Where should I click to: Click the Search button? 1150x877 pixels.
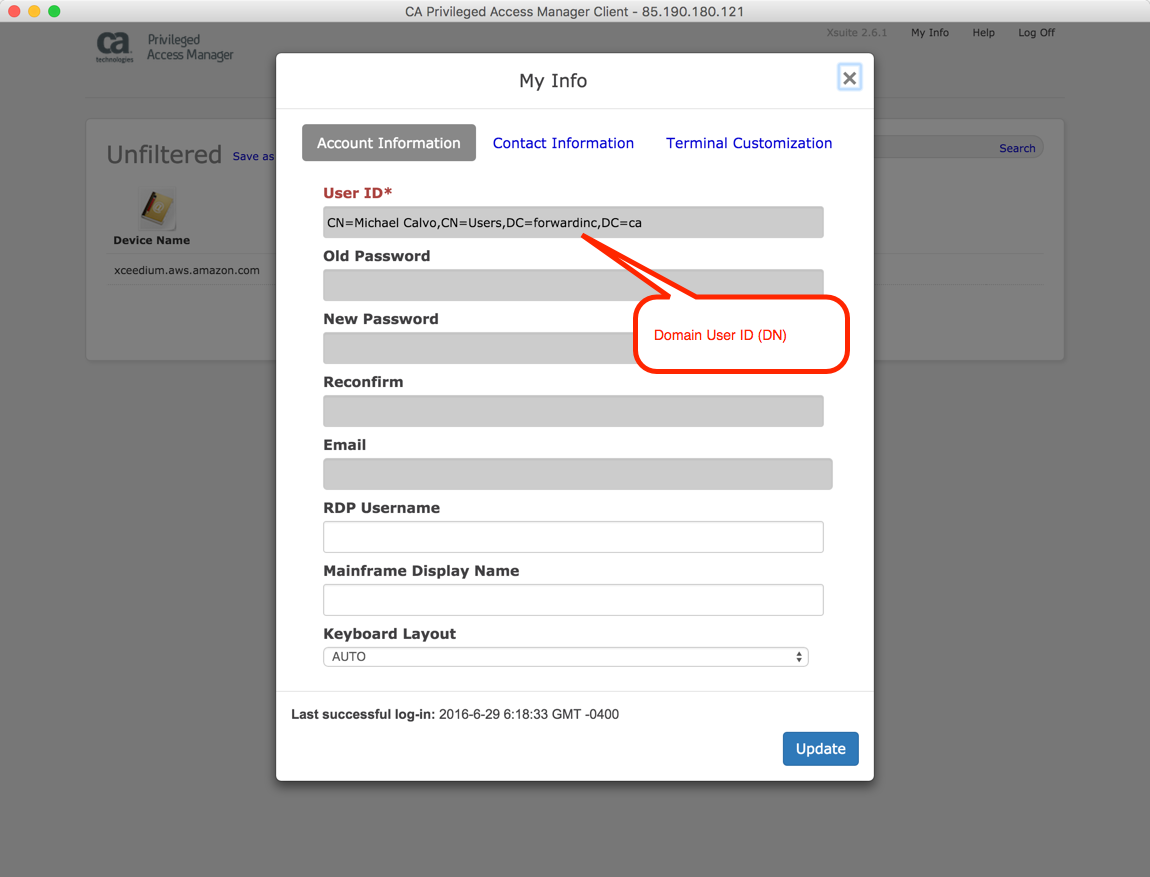1017,148
